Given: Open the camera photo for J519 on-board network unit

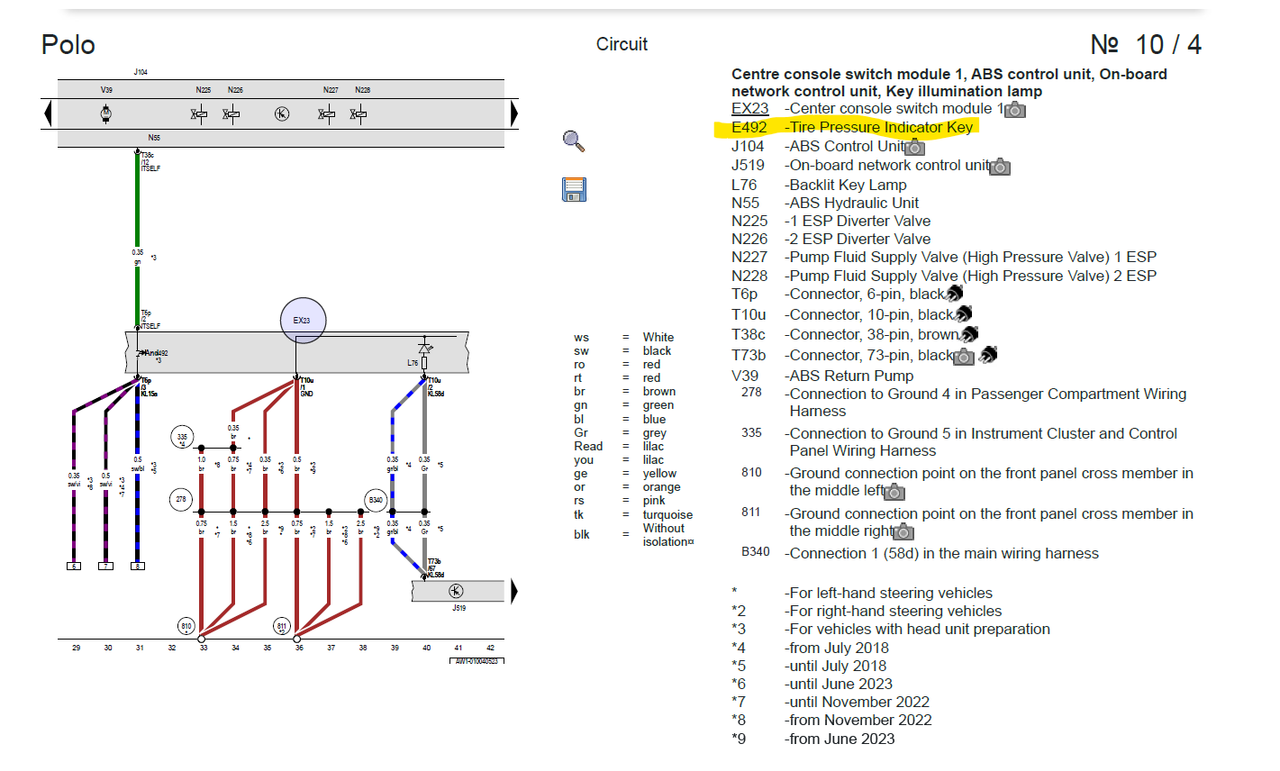Looking at the screenshot, I should (1000, 166).
